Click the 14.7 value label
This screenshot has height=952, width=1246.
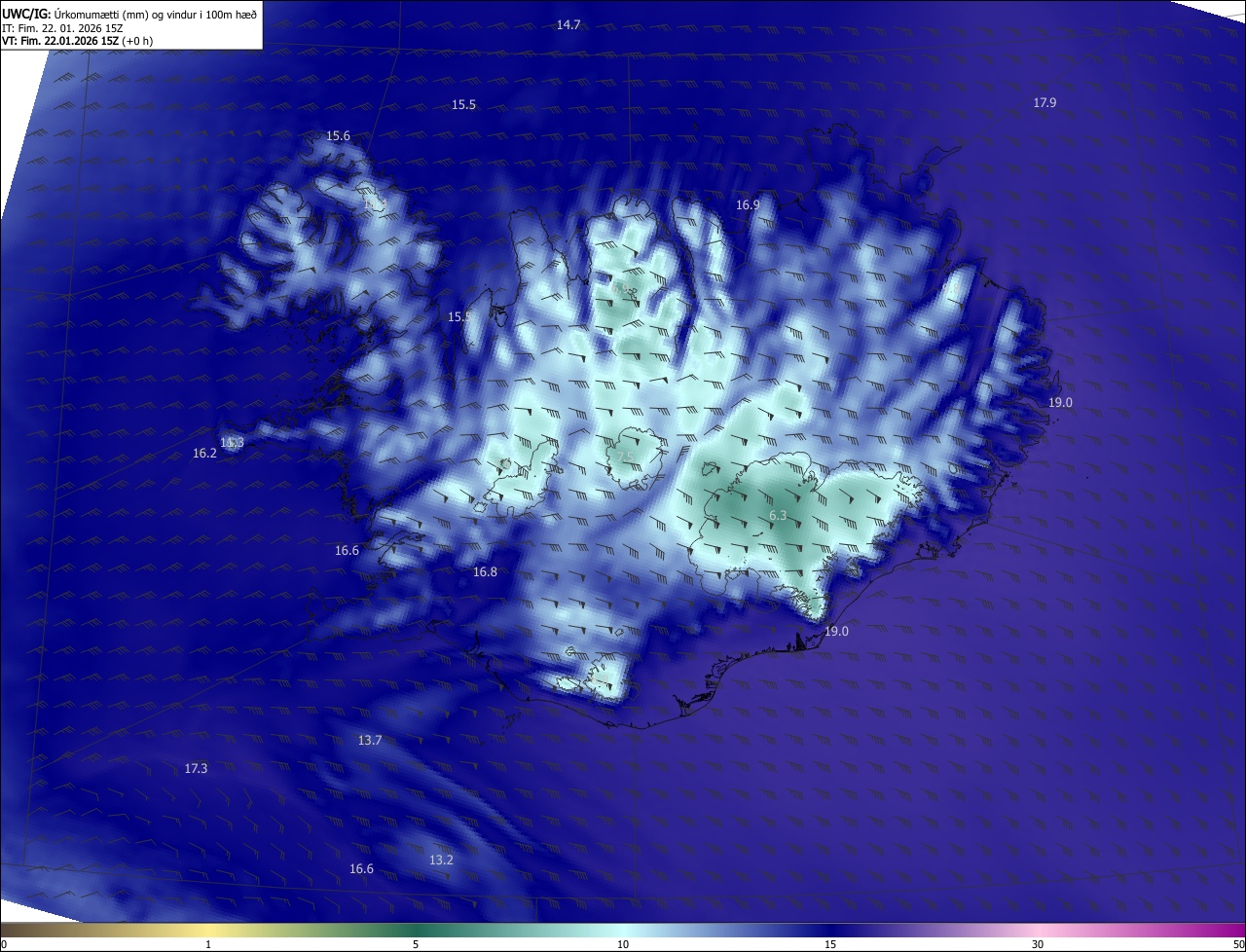pyautogui.click(x=568, y=24)
